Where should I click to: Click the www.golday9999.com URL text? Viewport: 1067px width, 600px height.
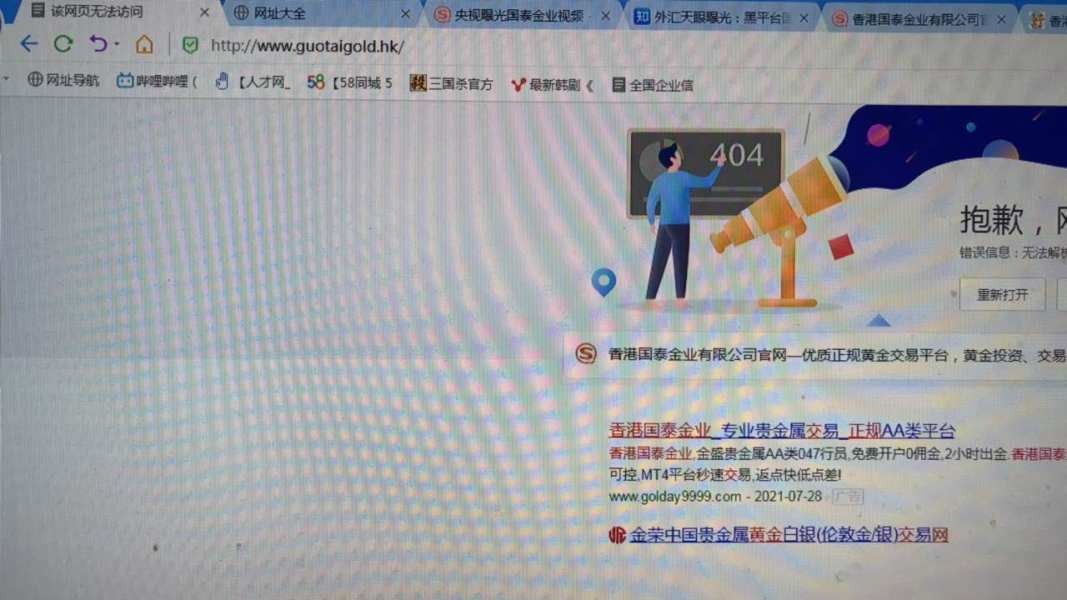pos(674,497)
